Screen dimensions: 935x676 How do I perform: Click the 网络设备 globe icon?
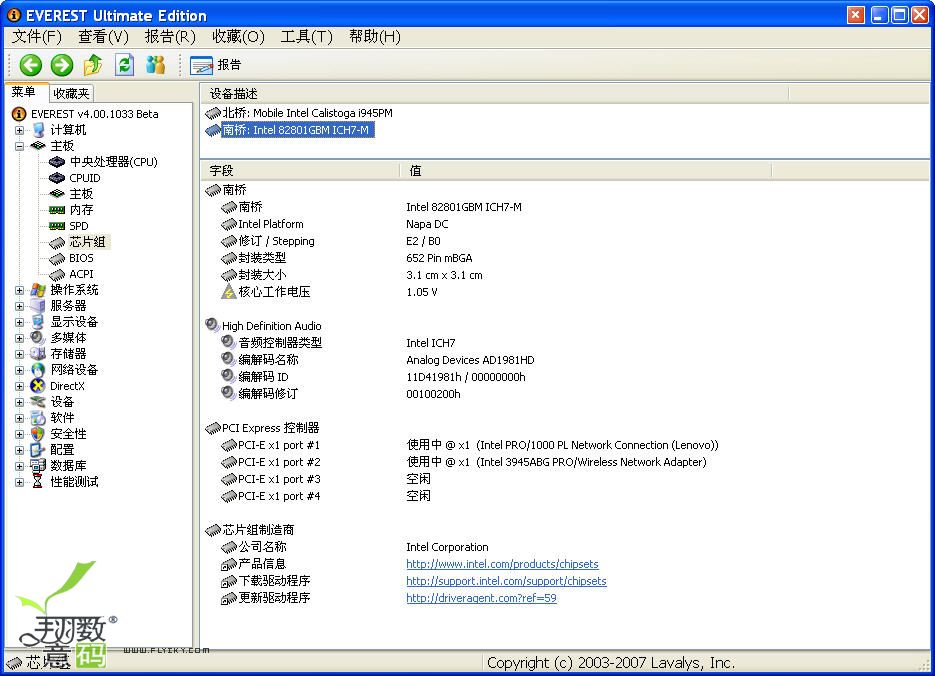(38, 370)
